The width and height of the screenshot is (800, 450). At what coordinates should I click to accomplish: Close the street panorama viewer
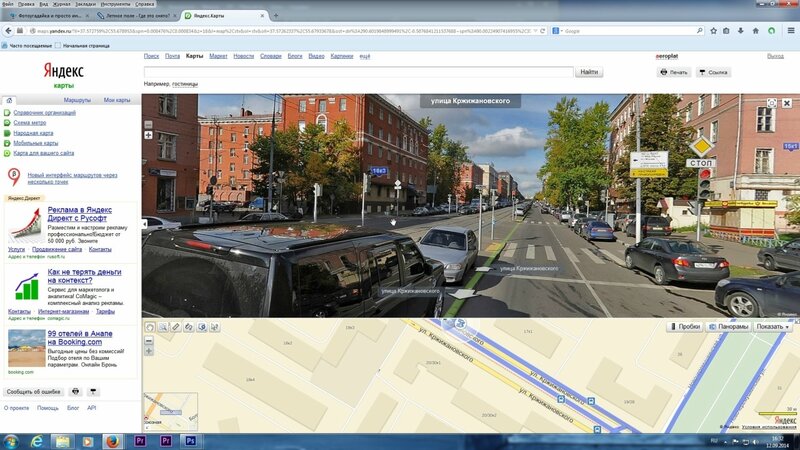click(x=787, y=103)
